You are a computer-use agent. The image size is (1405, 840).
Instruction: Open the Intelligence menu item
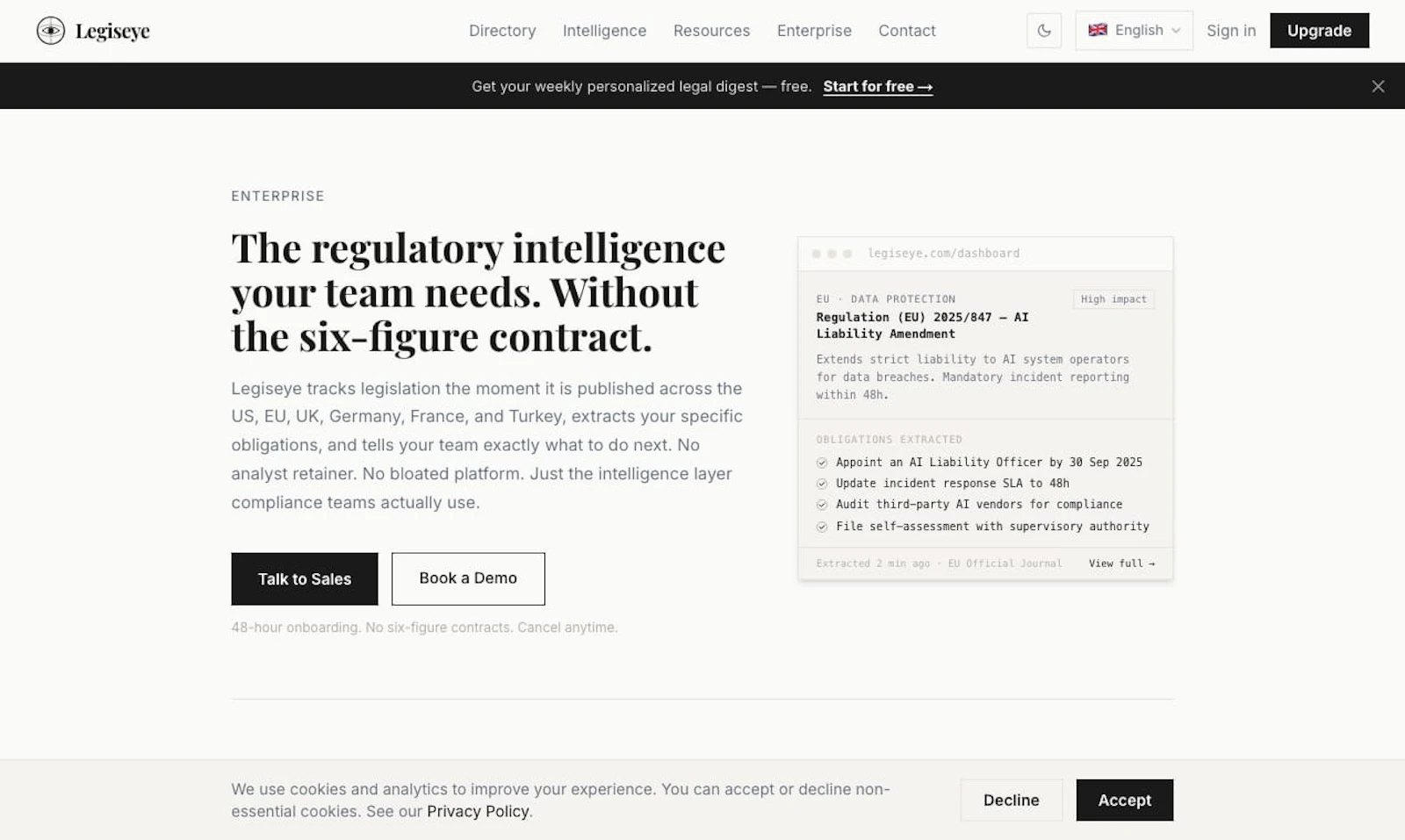(604, 31)
